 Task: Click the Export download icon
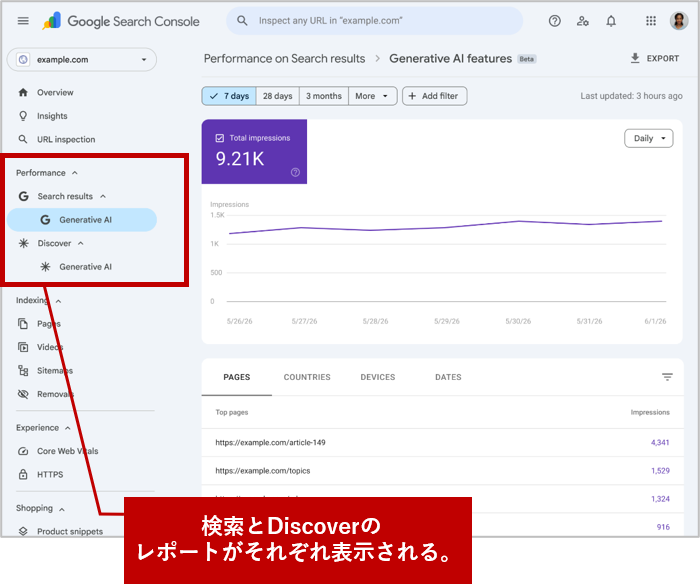(x=635, y=58)
